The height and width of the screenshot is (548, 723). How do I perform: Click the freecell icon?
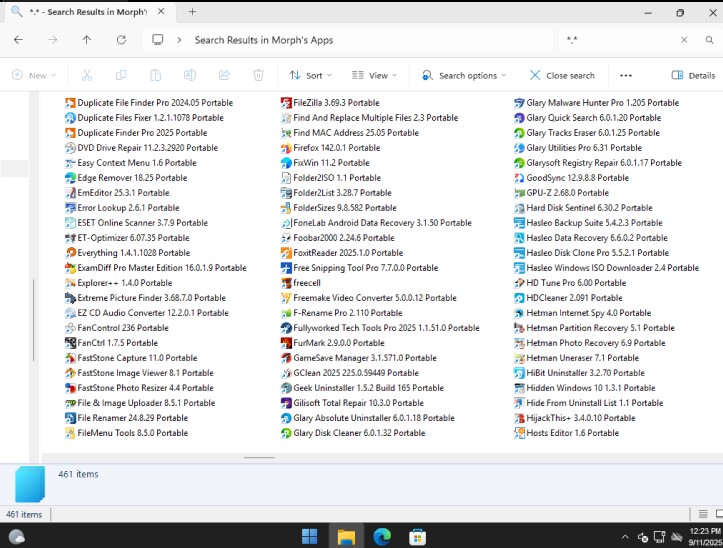[286, 283]
